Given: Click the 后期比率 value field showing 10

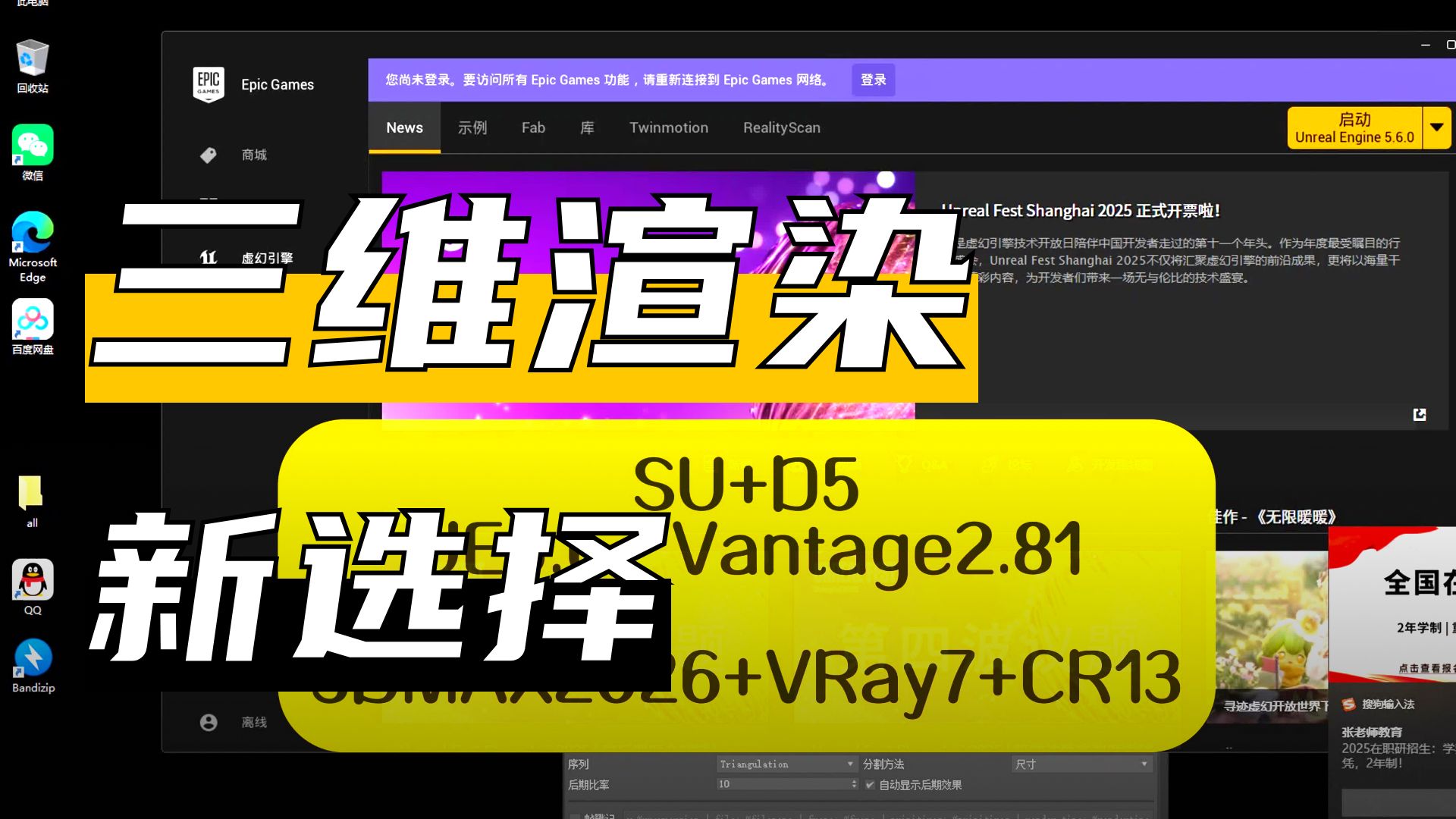Looking at the screenshot, I should pyautogui.click(x=783, y=785).
